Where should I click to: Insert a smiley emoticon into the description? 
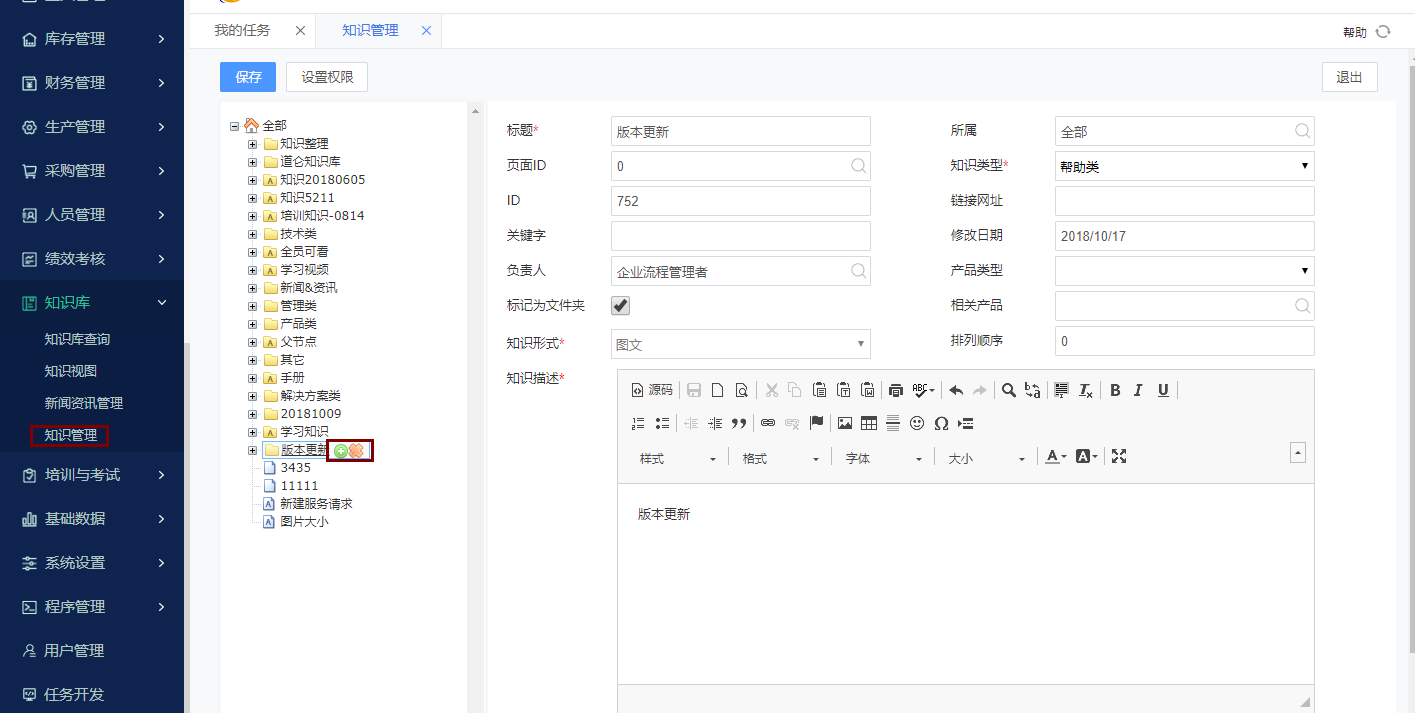point(917,423)
